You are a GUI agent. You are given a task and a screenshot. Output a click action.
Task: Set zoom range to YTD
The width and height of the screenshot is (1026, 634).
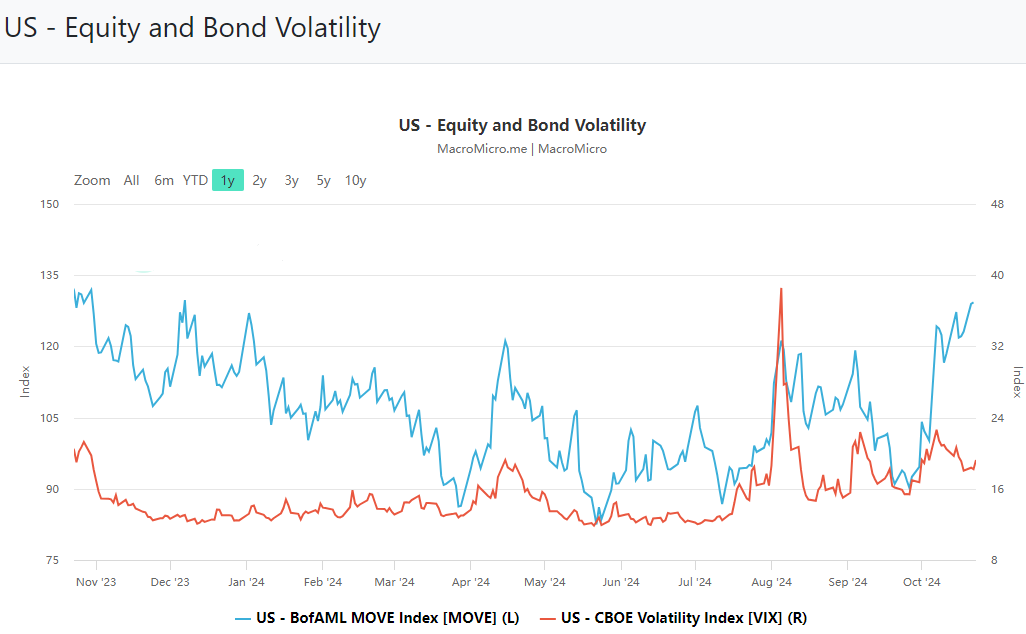tap(195, 181)
